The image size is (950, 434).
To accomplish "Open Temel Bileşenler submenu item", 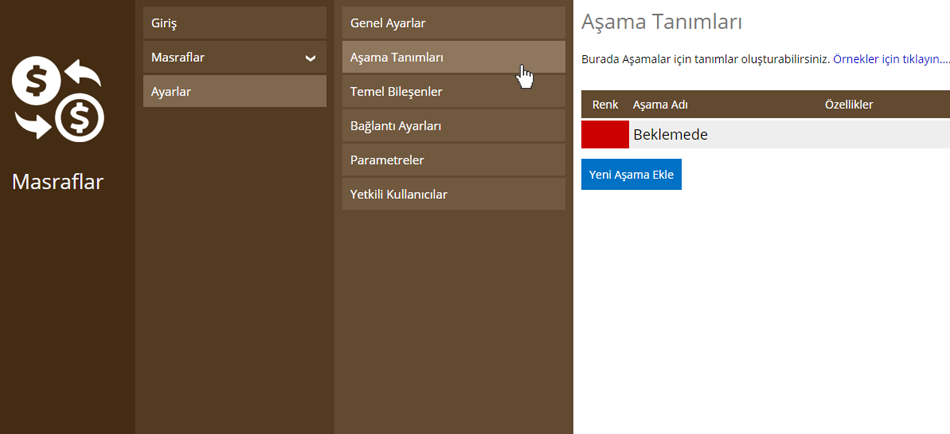I will click(454, 92).
